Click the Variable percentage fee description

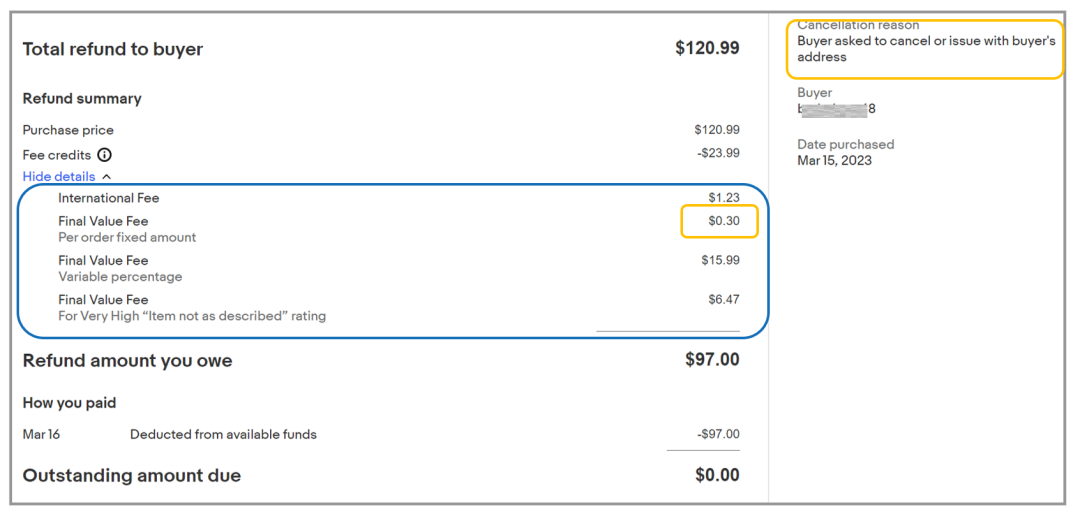coord(120,277)
